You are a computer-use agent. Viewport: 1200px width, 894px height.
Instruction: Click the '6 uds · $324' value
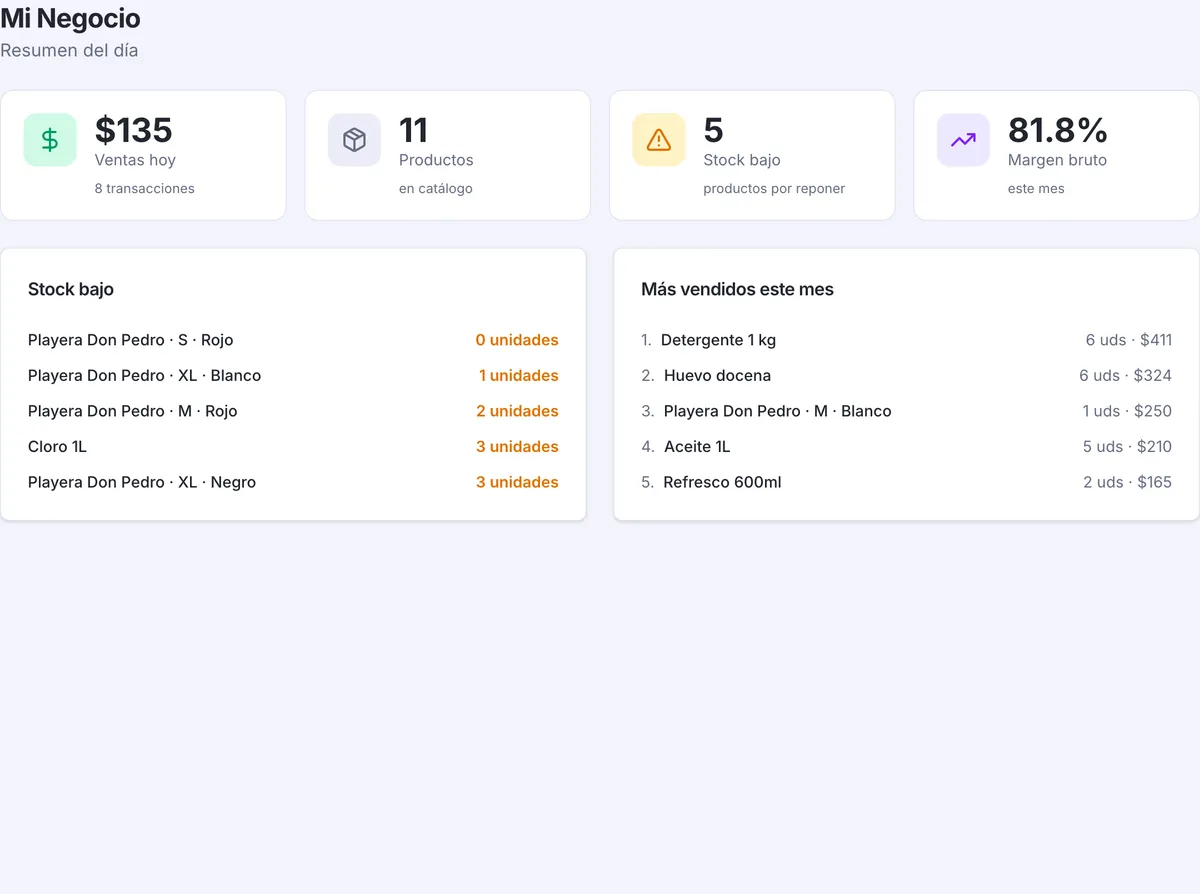tap(1125, 376)
